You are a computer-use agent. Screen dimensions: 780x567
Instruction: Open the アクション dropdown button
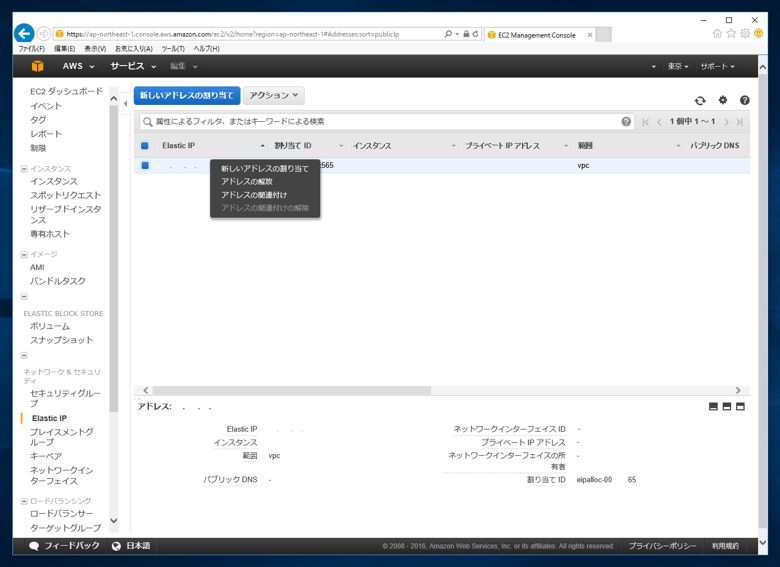pos(274,95)
